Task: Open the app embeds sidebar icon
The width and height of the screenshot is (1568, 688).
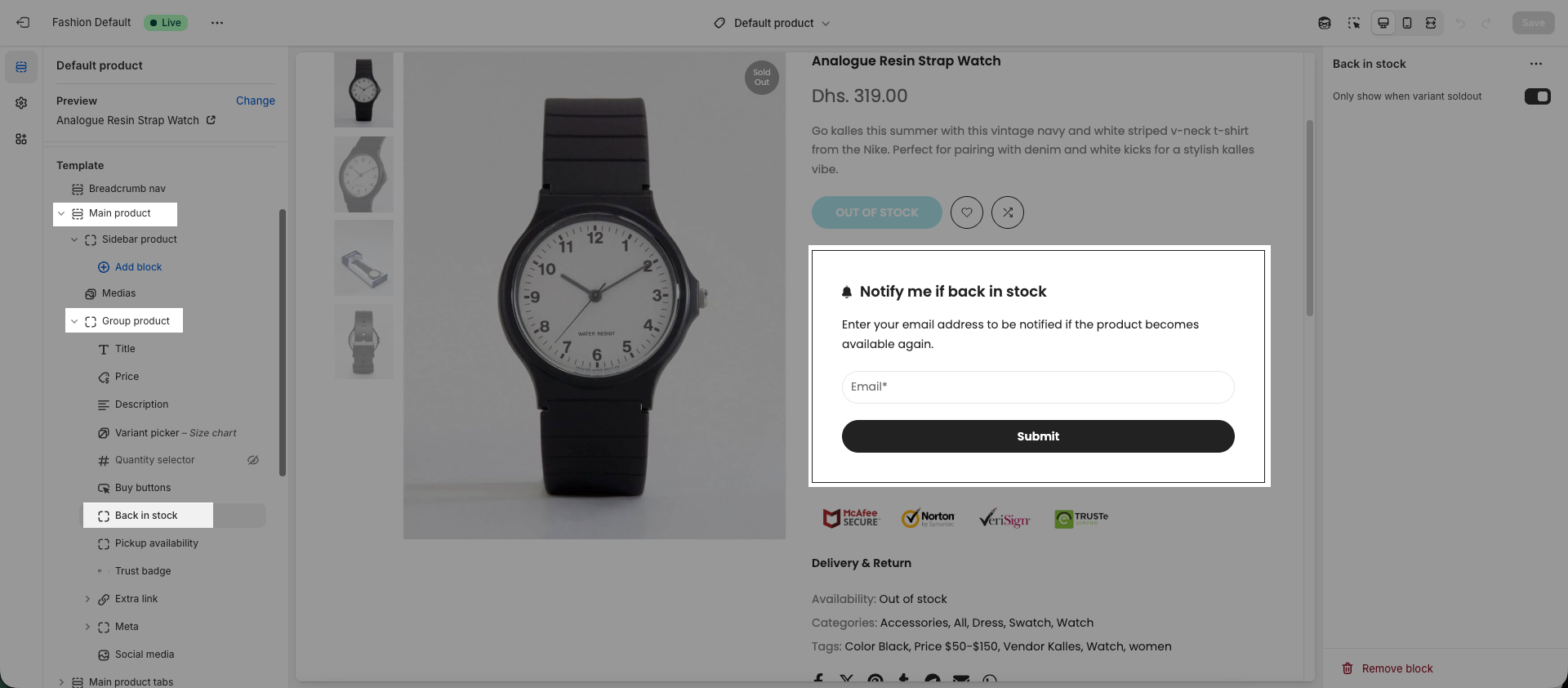Action: (x=21, y=139)
